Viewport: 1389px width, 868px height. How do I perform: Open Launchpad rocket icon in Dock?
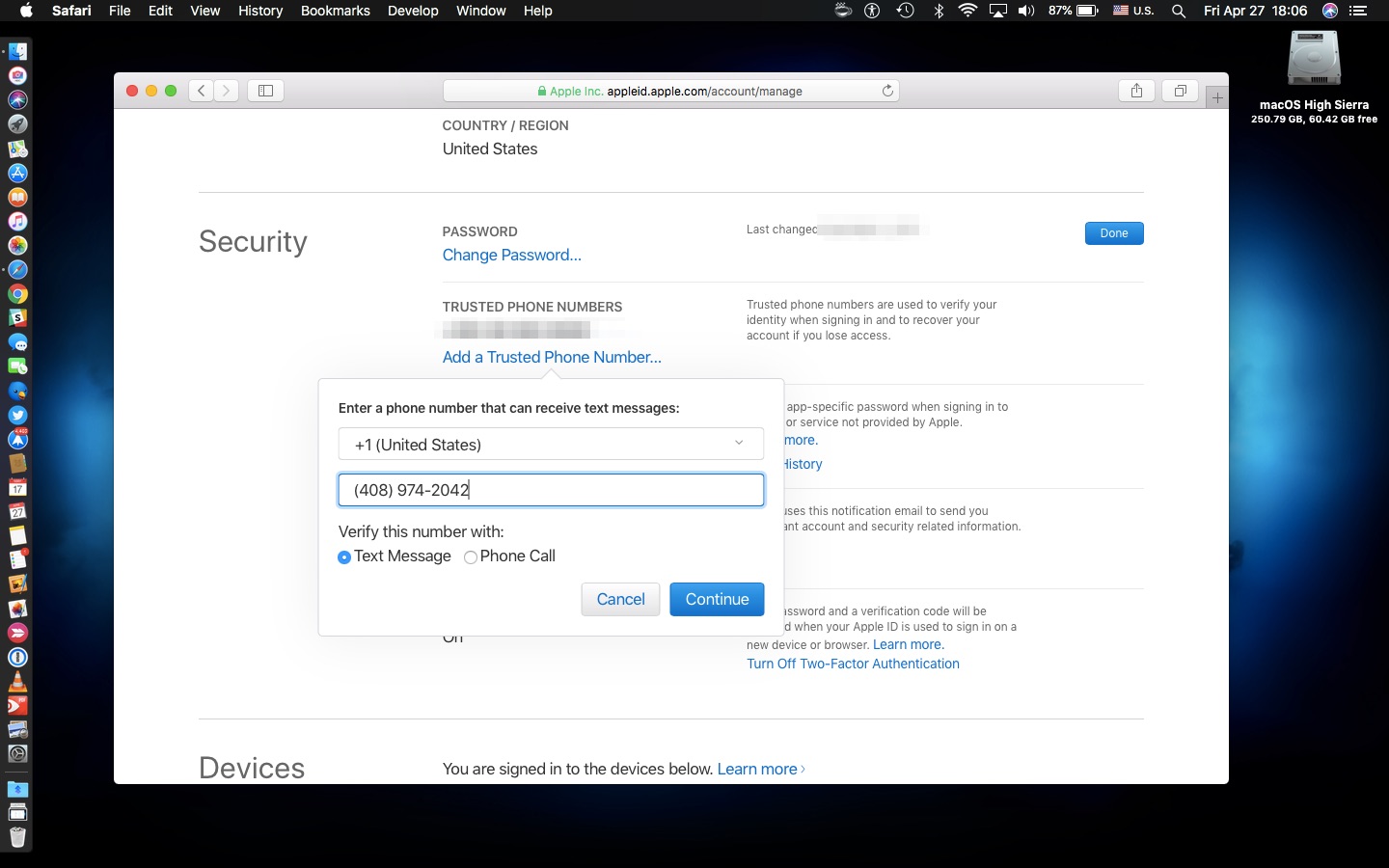pyautogui.click(x=17, y=123)
